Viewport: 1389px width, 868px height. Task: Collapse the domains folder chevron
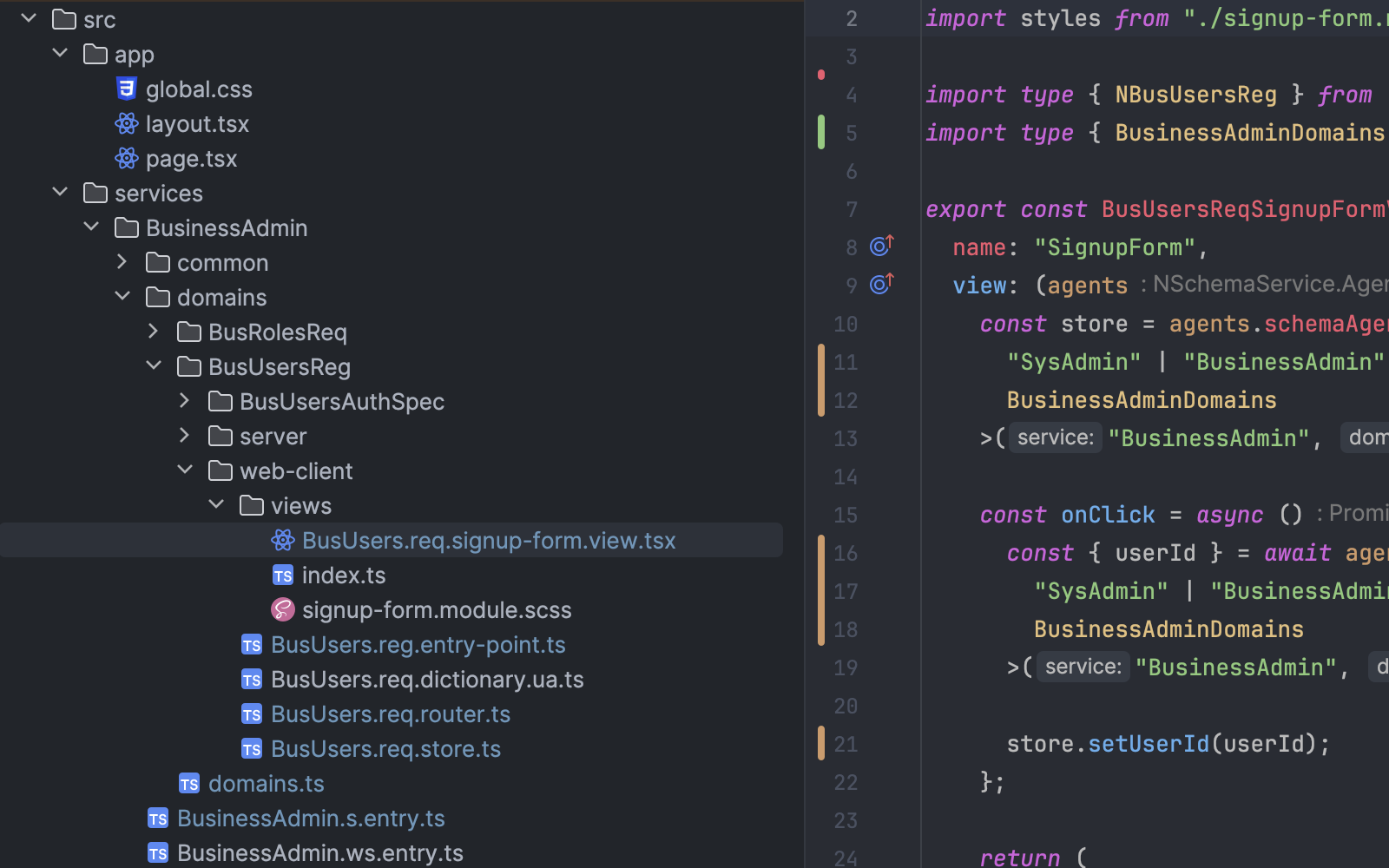tap(122, 296)
